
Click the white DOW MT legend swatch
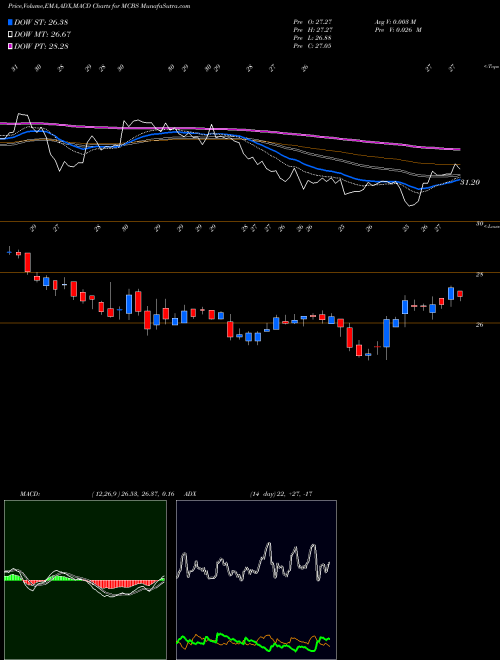[11, 34]
